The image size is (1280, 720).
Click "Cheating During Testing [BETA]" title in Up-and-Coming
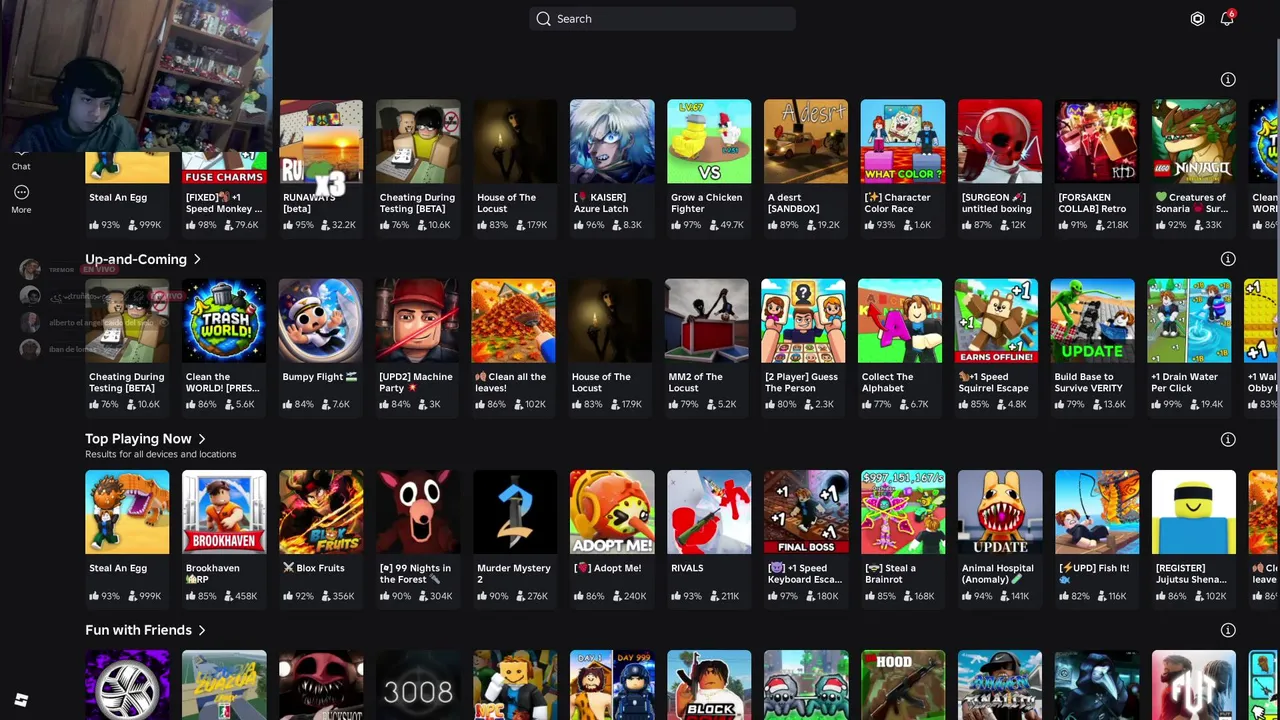pyautogui.click(x=126, y=382)
